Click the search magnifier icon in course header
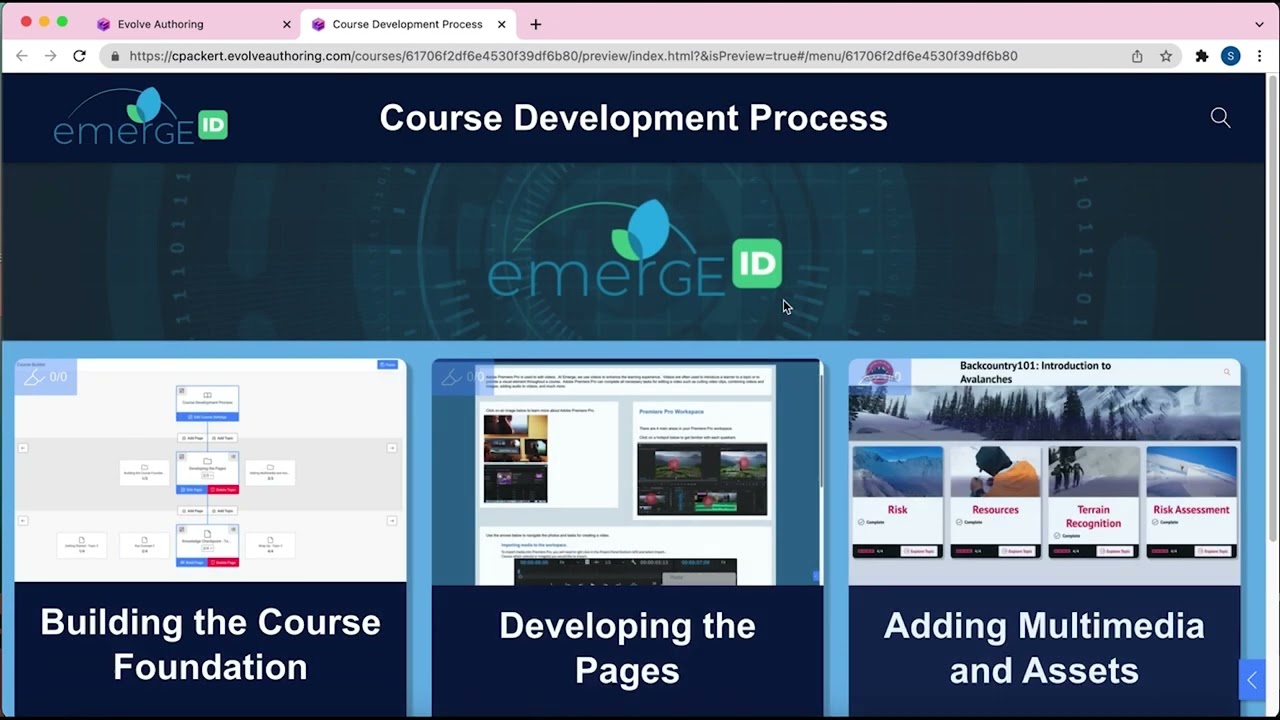The width and height of the screenshot is (1280, 720). click(x=1220, y=118)
